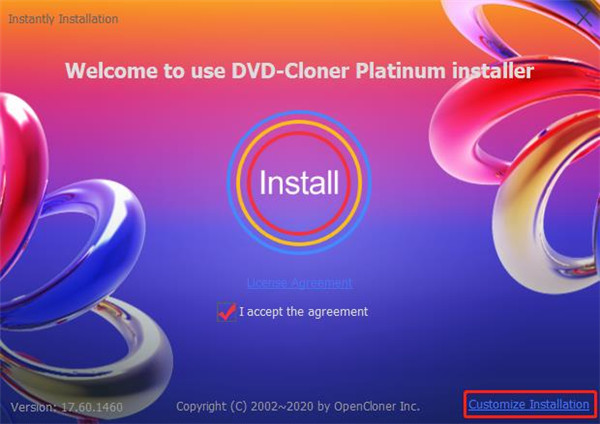600x424 pixels.
Task: Click the yellow ring around Install
Action: [x=299, y=122]
